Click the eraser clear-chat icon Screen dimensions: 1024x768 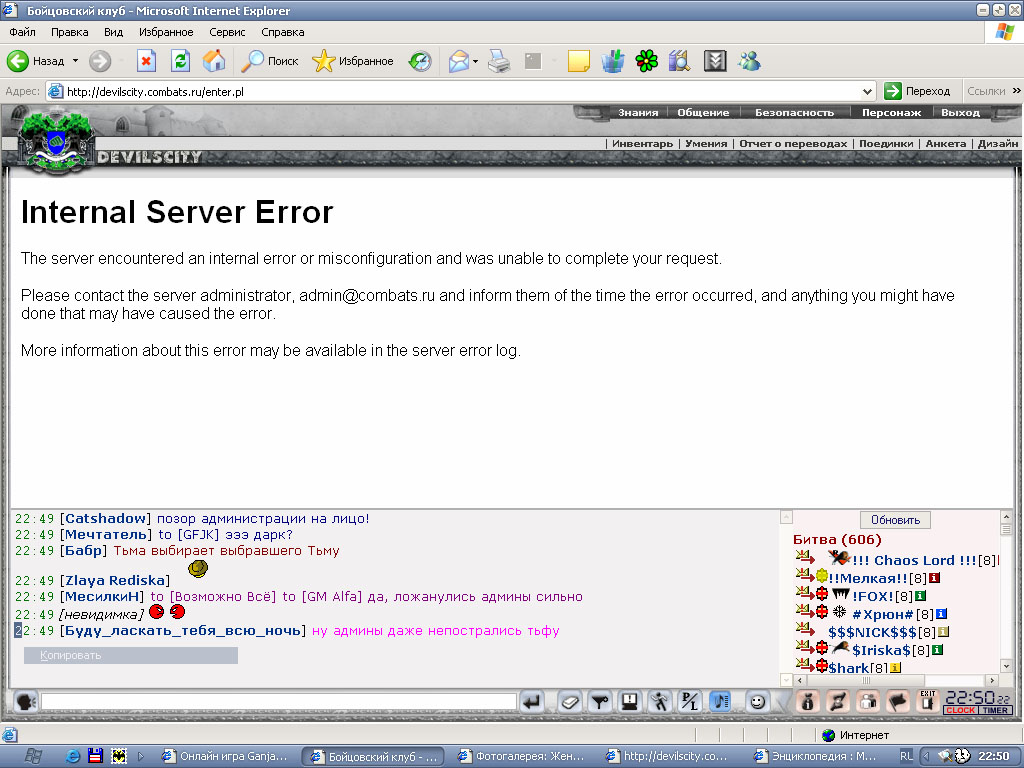(x=569, y=702)
